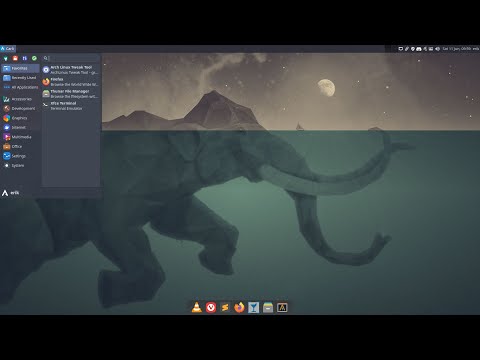This screenshot has width=480, height=360.
Task: Open Discord from the system tray
Action: [x=419, y=49]
